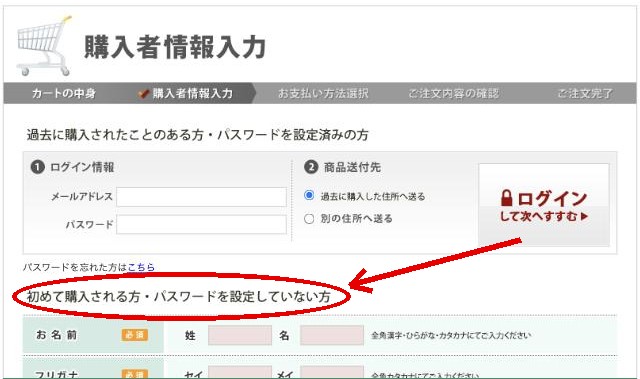The height and width of the screenshot is (379, 640).
Task: Click the checkmark icon beside 購入者情報入力 step
Action: (x=143, y=93)
